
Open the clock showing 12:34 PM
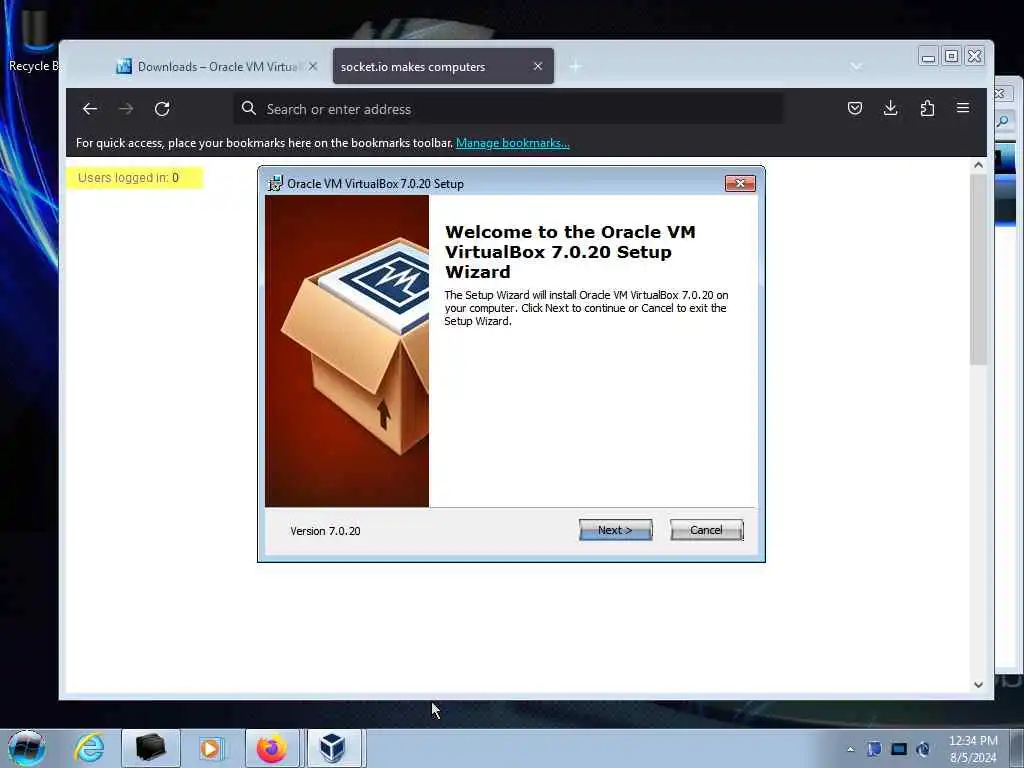pyautogui.click(x=973, y=749)
